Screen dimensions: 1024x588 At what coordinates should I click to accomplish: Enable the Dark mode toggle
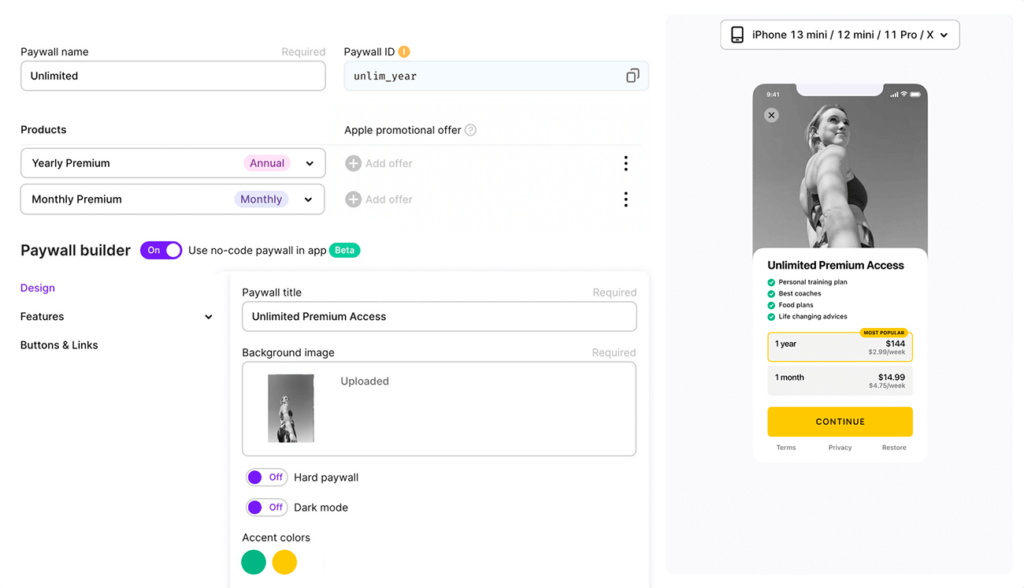[266, 508]
